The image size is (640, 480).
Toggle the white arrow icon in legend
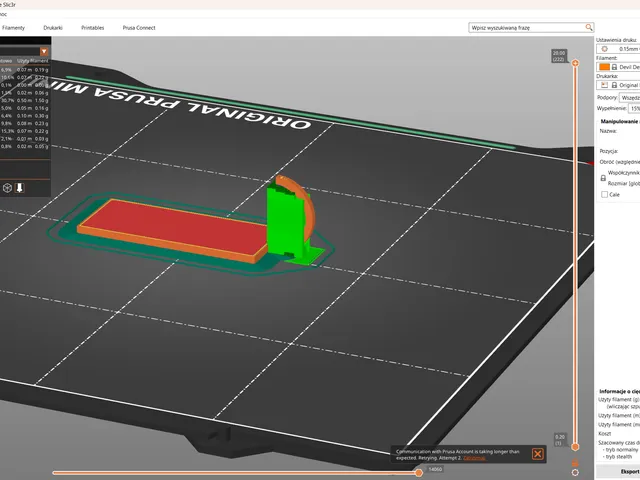(20, 188)
